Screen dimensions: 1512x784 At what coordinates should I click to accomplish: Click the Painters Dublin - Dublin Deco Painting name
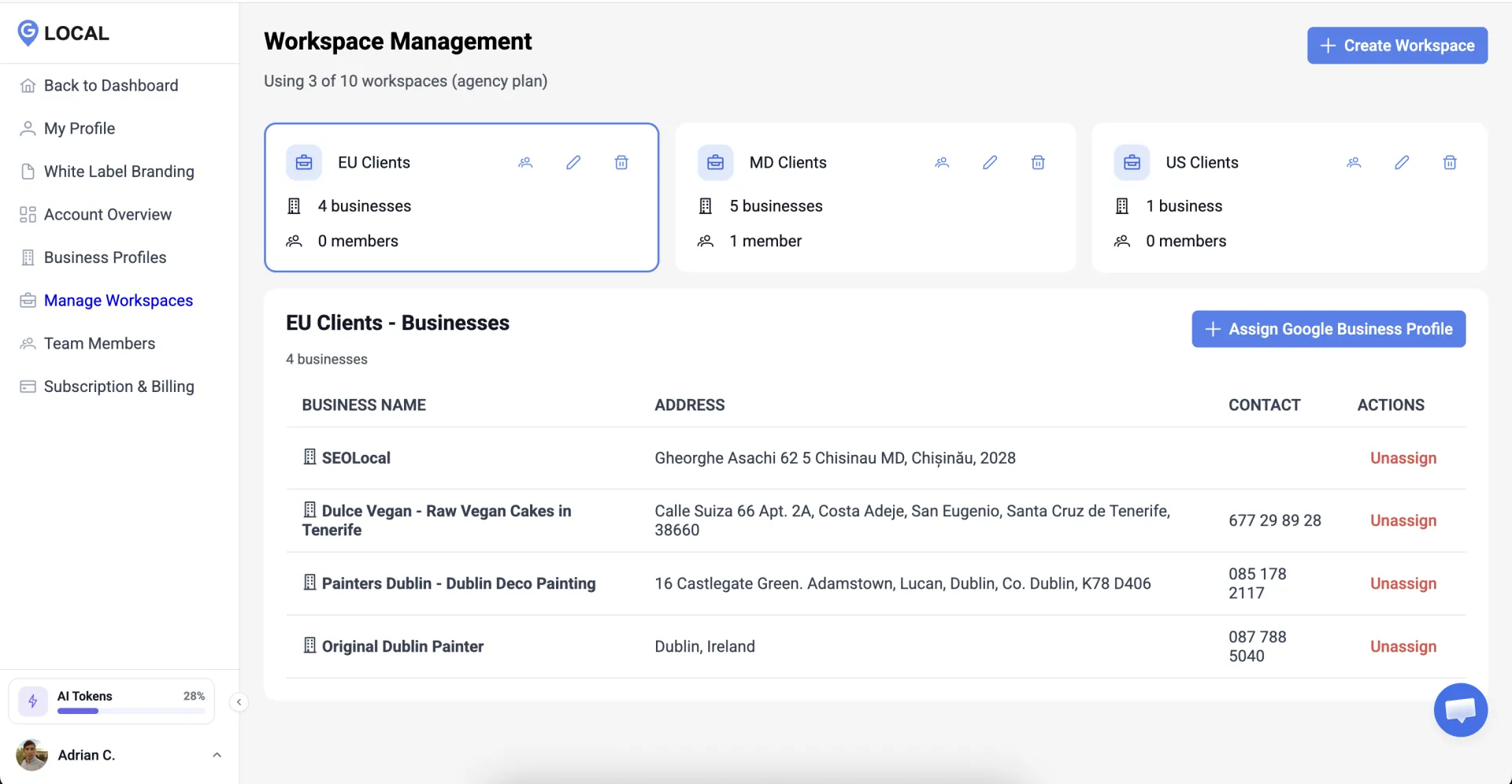coord(458,583)
